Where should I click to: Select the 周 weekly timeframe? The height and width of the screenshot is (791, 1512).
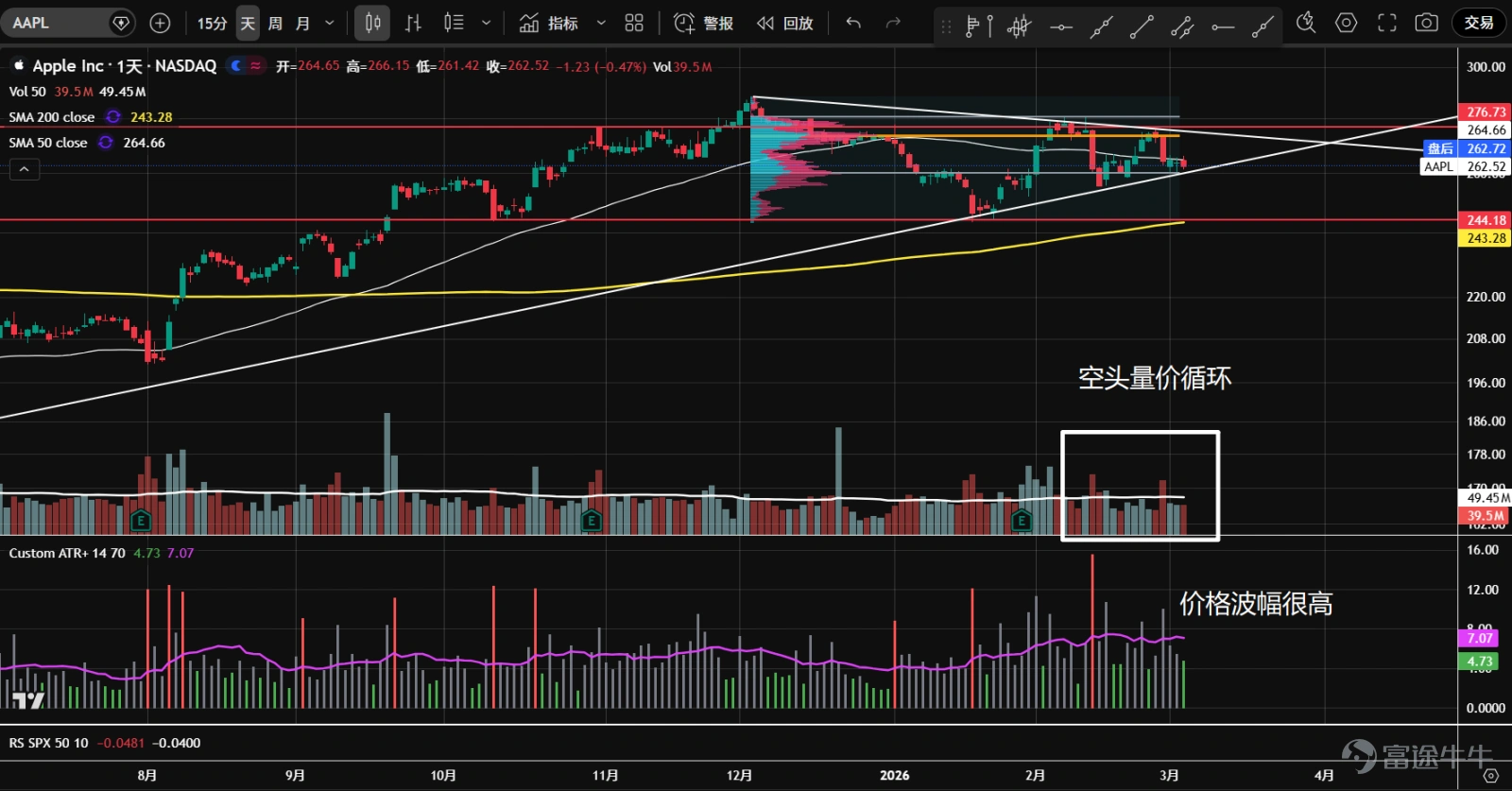(275, 23)
